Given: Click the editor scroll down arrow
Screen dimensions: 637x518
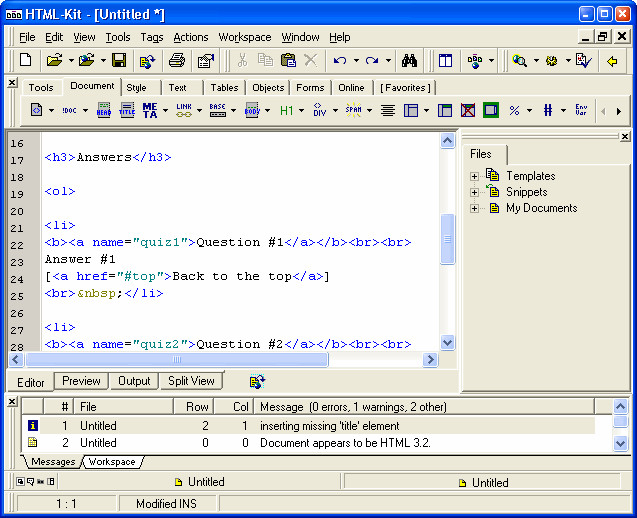Looking at the screenshot, I should [x=447, y=342].
